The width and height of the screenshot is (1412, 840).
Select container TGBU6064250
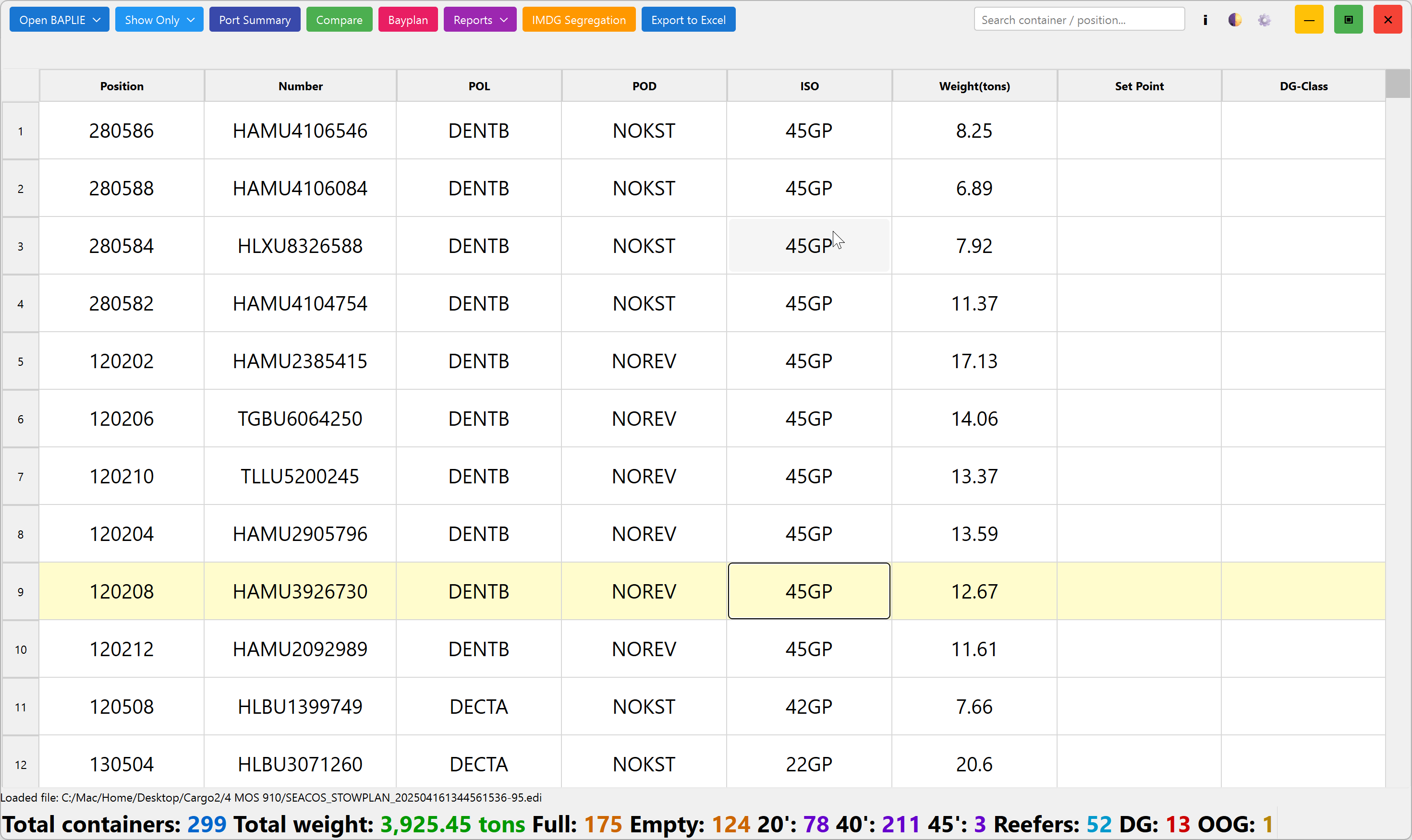coord(300,419)
